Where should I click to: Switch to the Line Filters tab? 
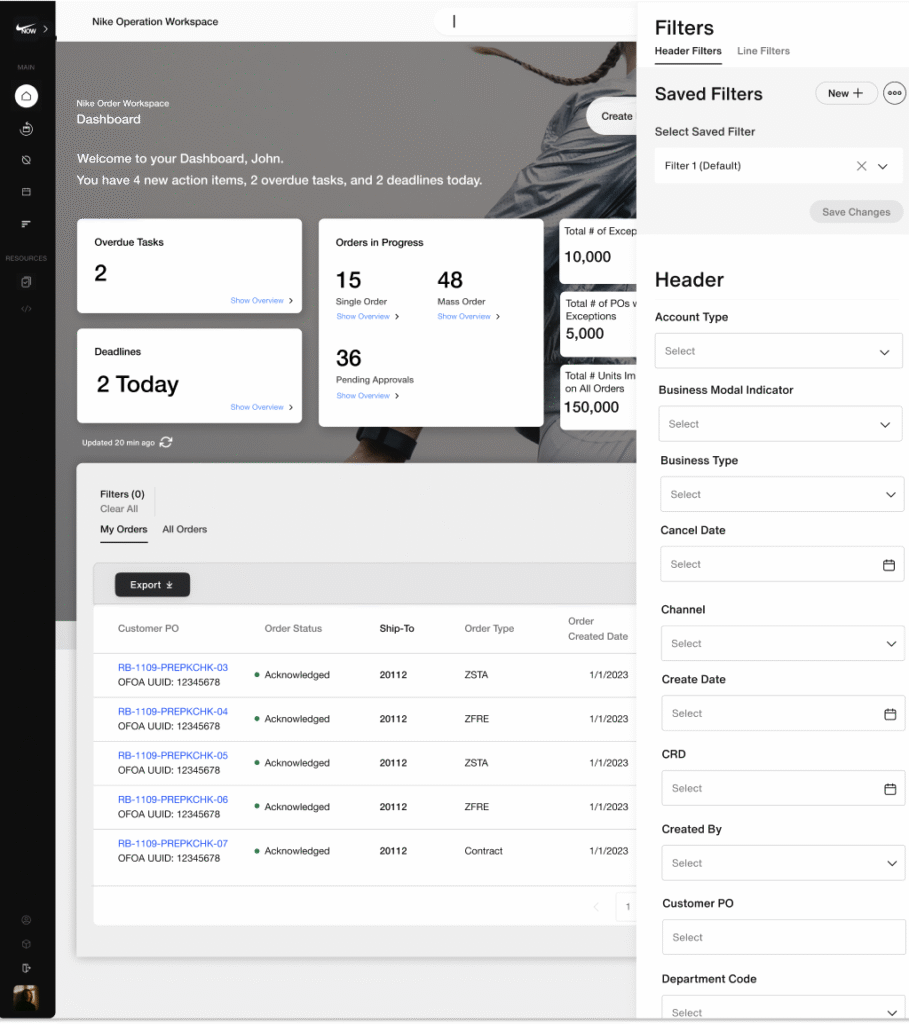pos(763,51)
